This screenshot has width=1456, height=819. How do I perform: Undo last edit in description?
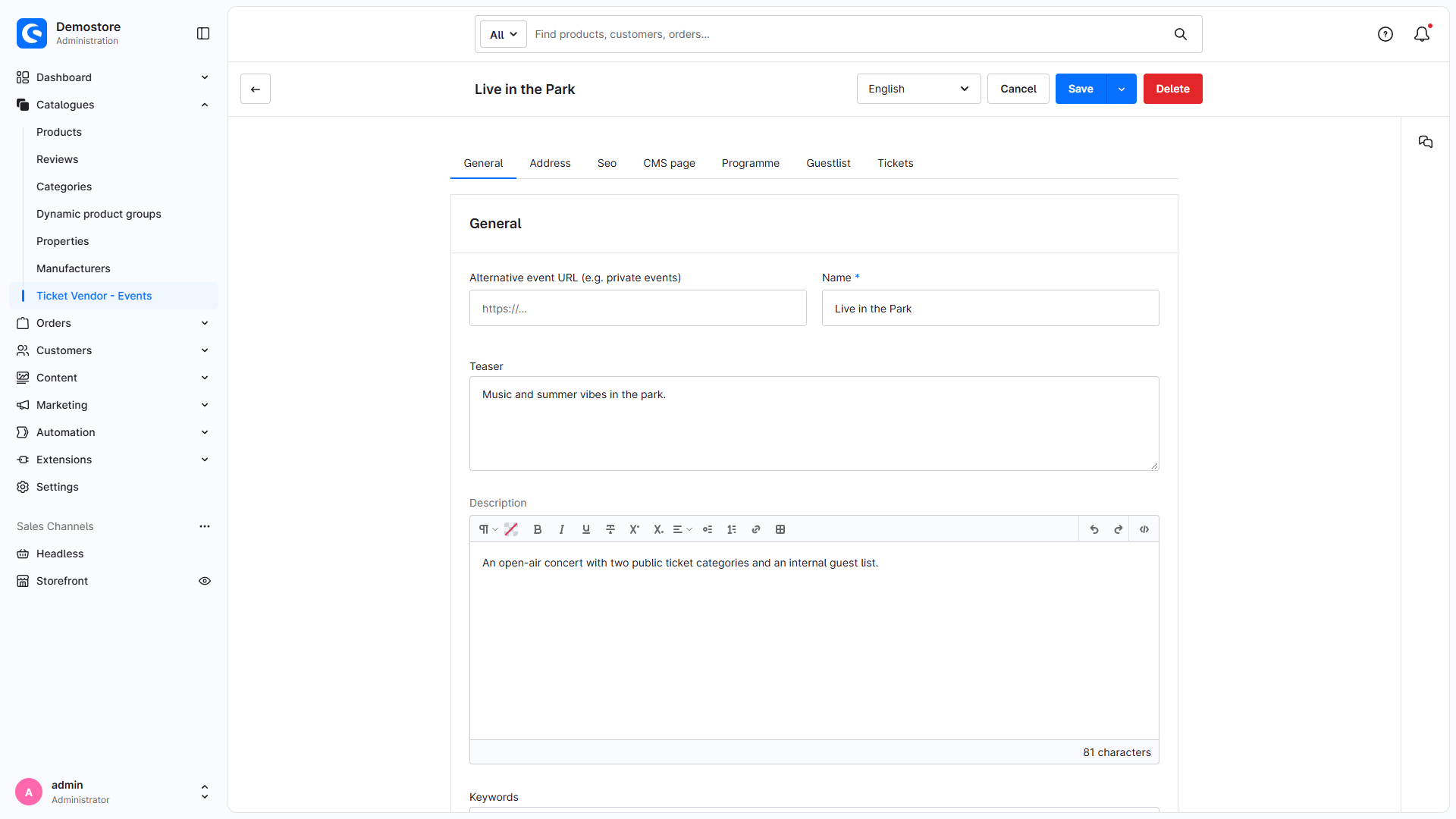pos(1094,529)
